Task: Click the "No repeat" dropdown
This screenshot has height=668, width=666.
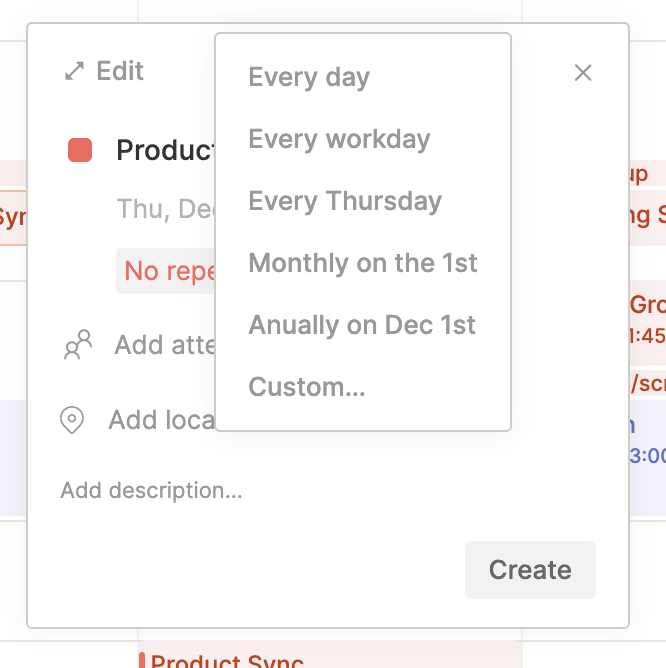Action: pos(168,271)
